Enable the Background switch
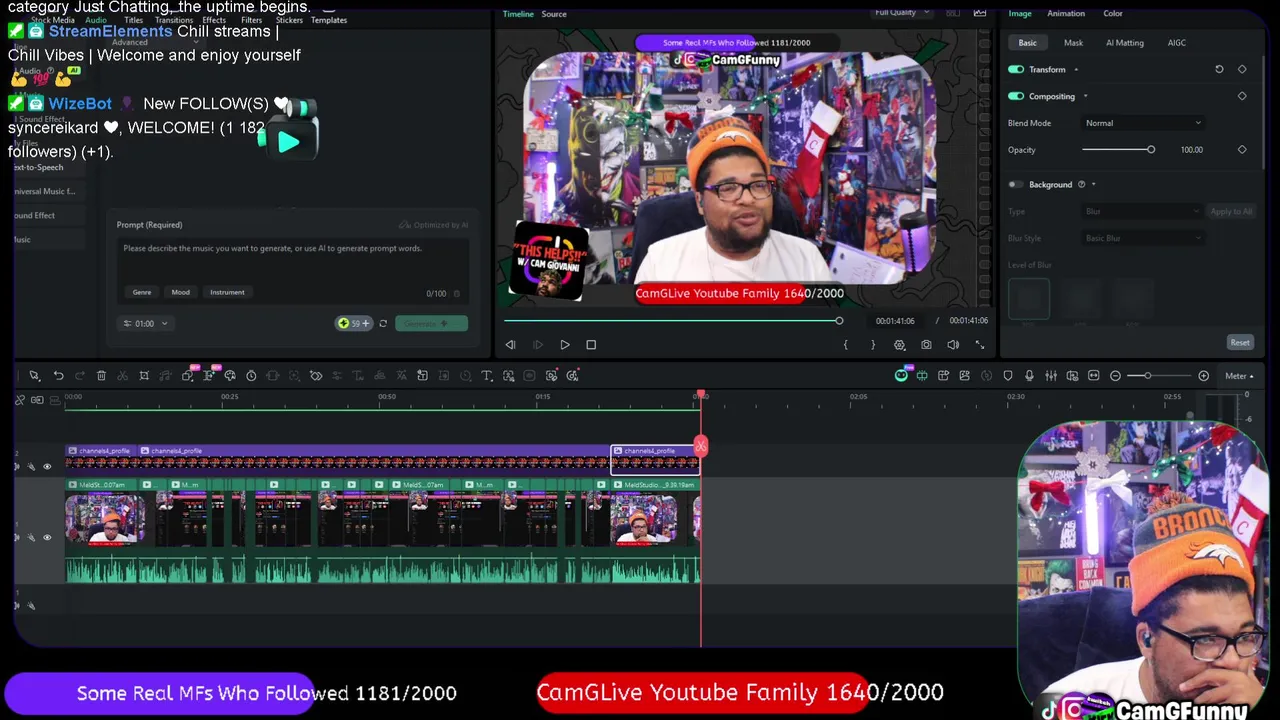This screenshot has width=1280, height=720. pos(1016,184)
